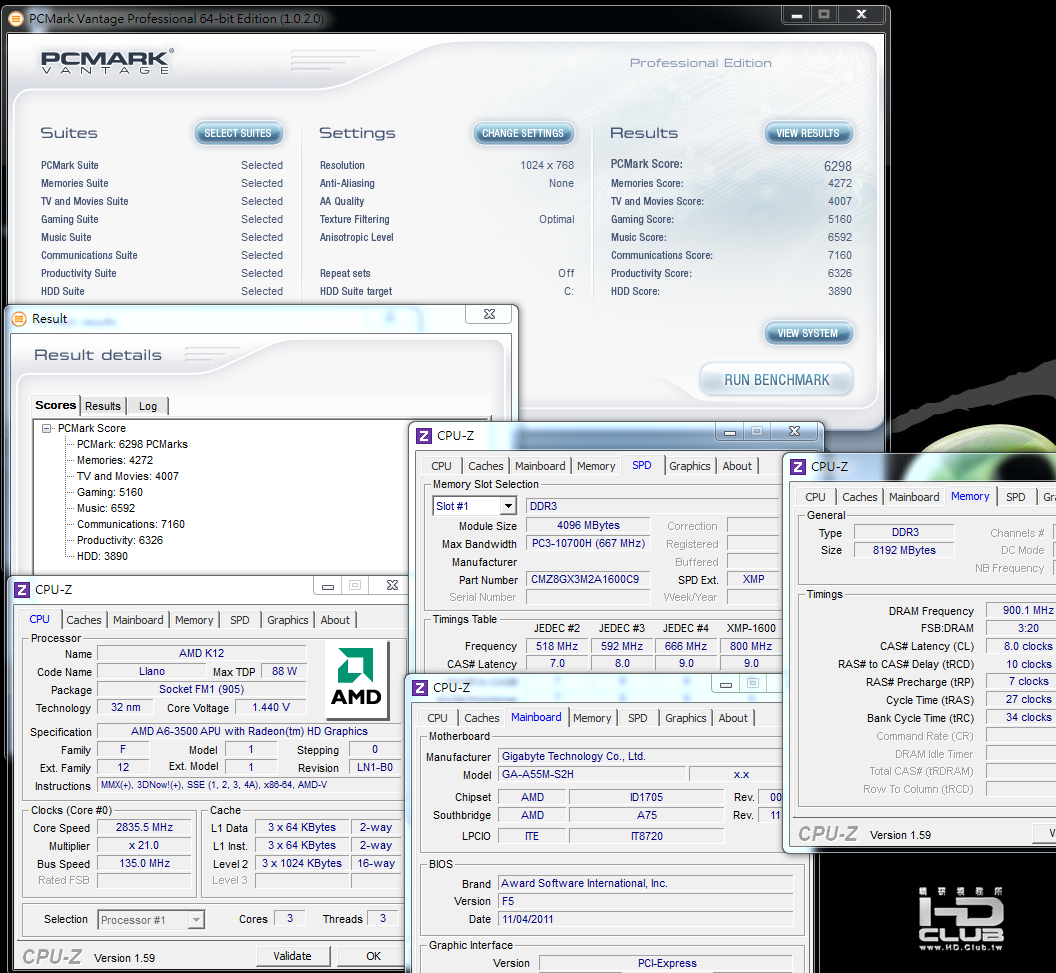Viewport: 1056px width, 973px height.
Task: Click the CPU-Z purple Z icon above SPD tab
Action: pyautogui.click(x=424, y=436)
